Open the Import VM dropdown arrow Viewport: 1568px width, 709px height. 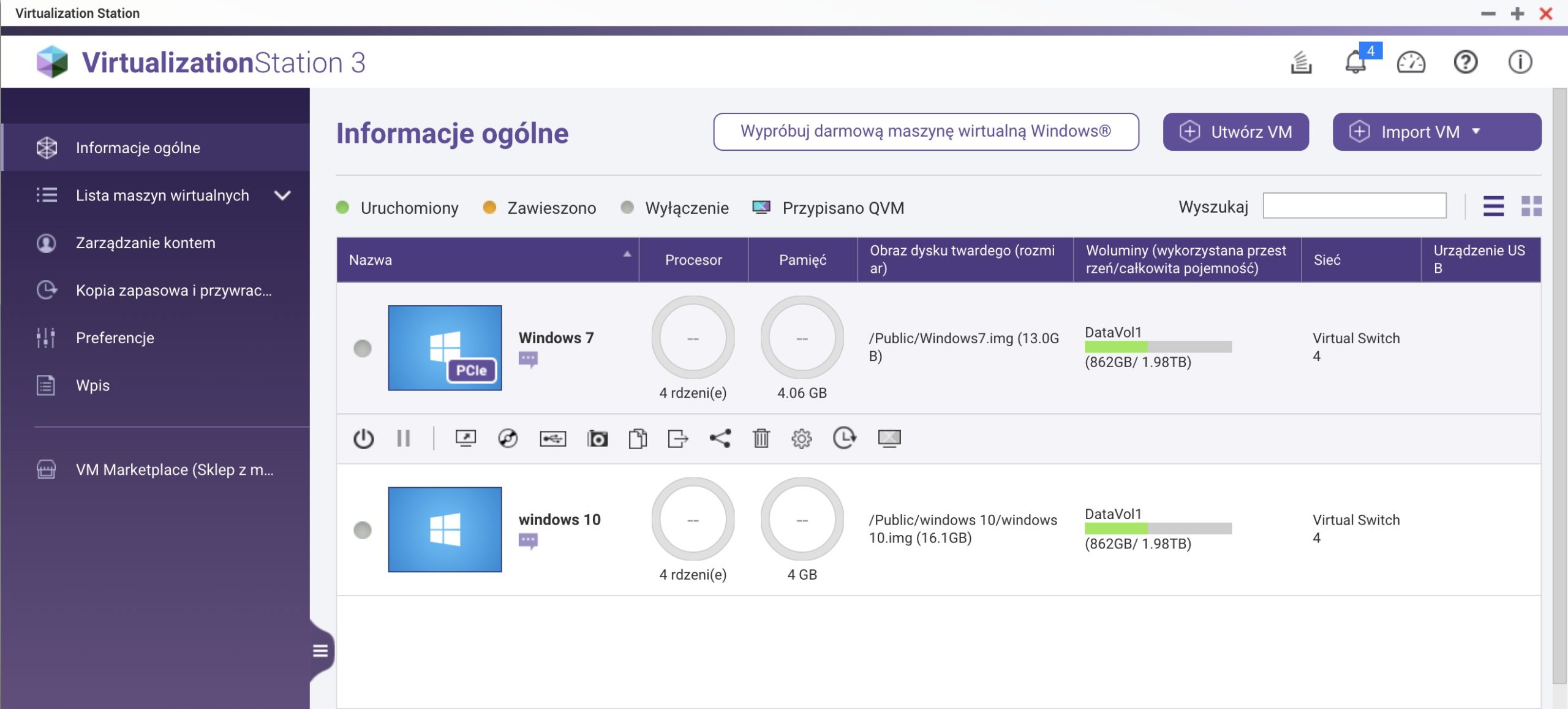(x=1476, y=131)
